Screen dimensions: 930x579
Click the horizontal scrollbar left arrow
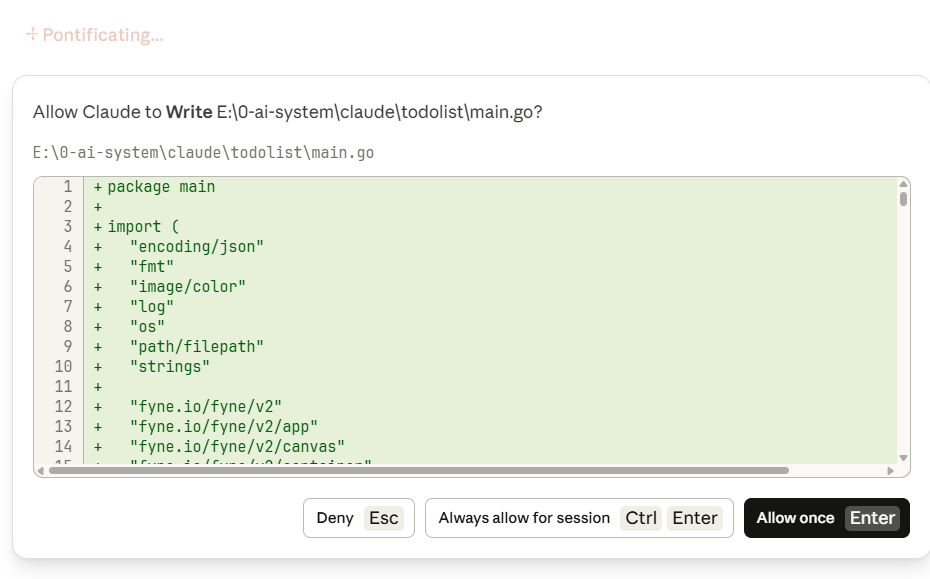tap(40, 470)
